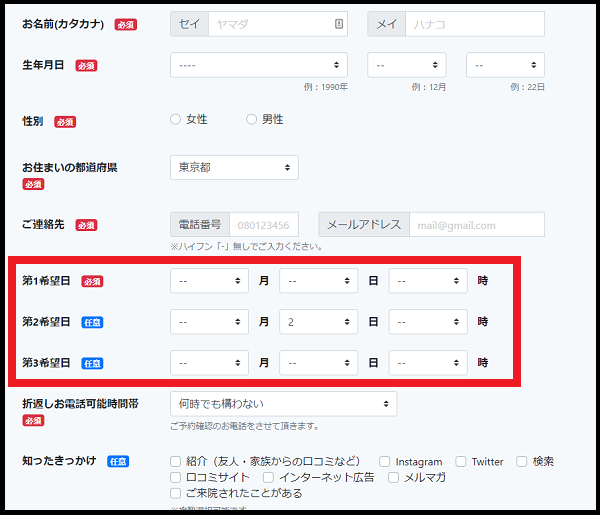Click the セイ katakana surname input field
Image resolution: width=600 pixels, height=515 pixels.
277,24
